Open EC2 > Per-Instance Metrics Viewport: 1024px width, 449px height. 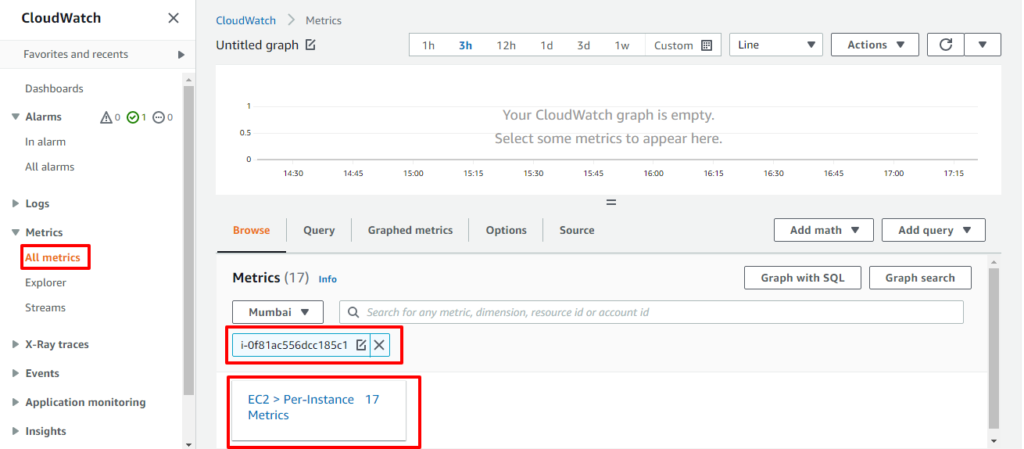point(300,407)
